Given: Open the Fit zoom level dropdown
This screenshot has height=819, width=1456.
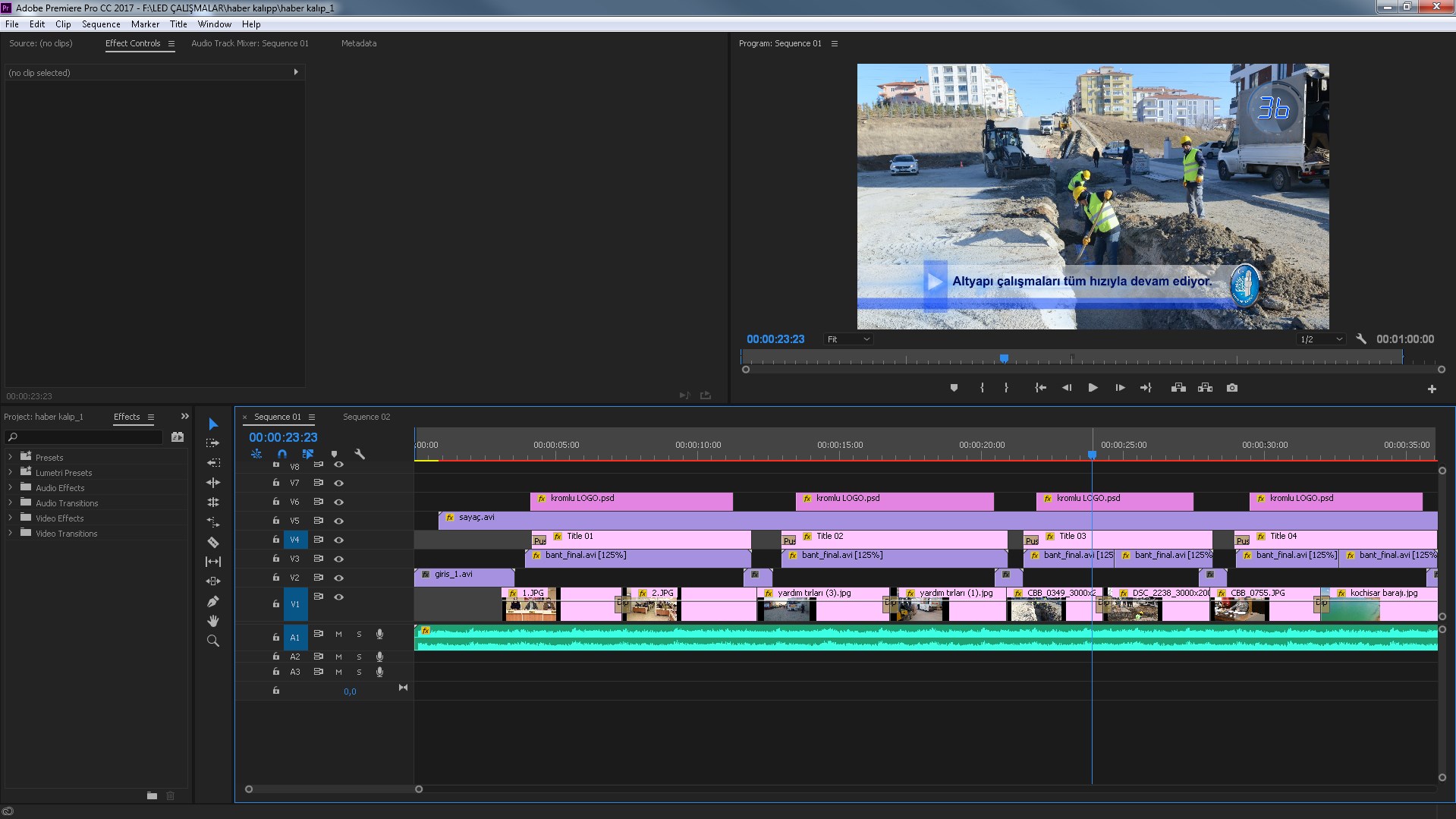Looking at the screenshot, I should [848, 339].
